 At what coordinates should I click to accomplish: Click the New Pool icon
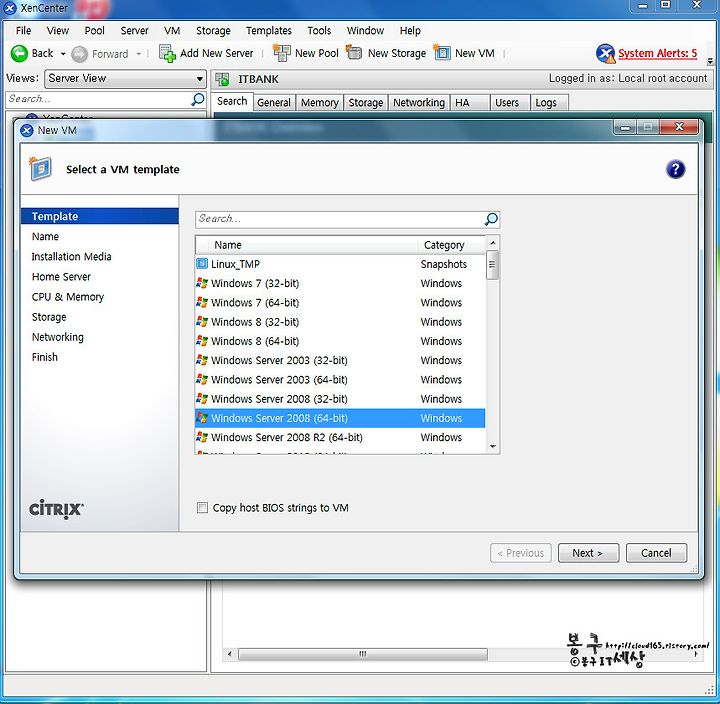click(x=281, y=53)
